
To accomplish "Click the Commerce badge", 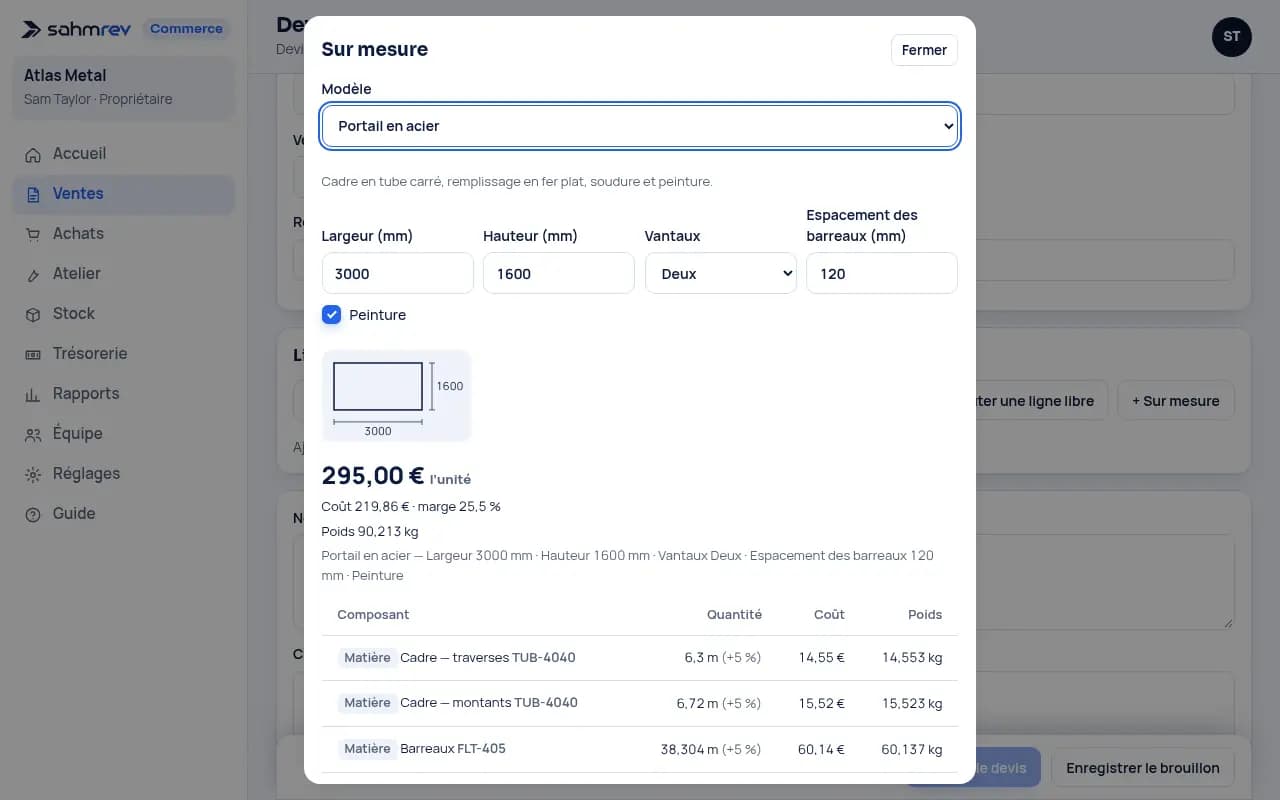I will pos(186,29).
